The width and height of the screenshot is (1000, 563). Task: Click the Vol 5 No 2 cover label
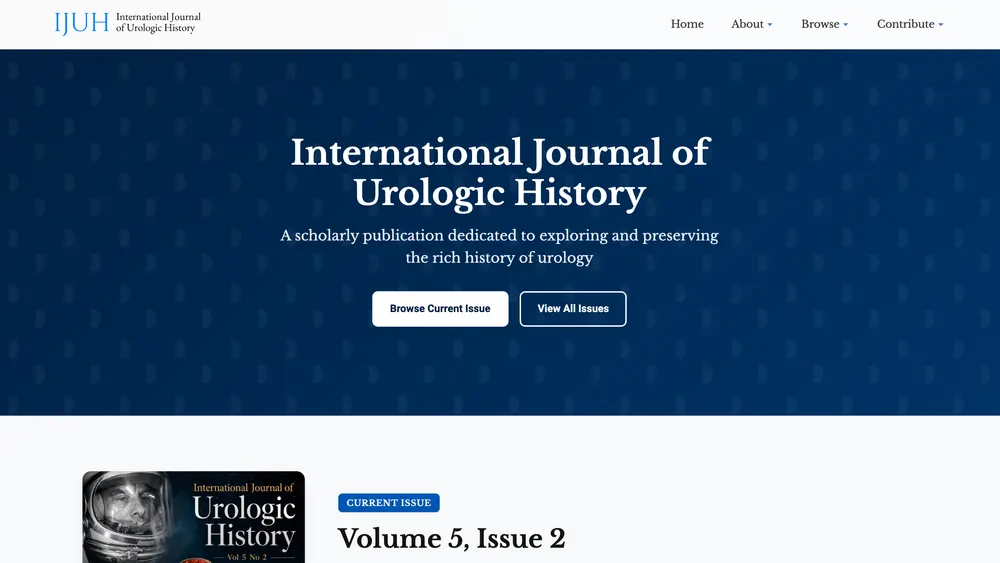247,557
